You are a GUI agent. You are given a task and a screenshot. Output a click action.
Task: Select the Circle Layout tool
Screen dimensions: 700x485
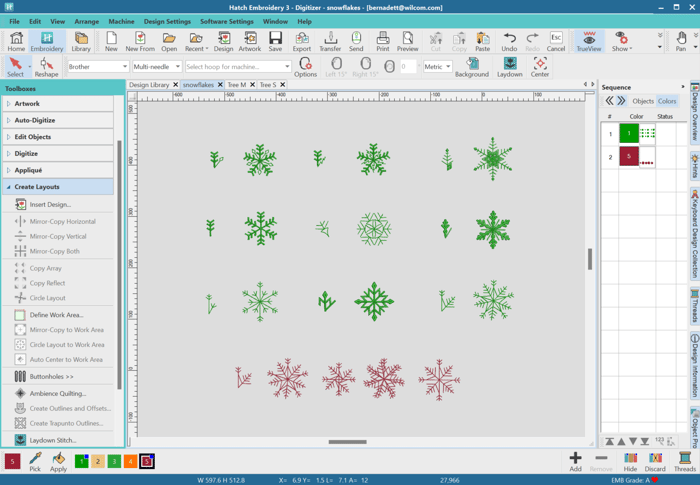click(x=47, y=298)
